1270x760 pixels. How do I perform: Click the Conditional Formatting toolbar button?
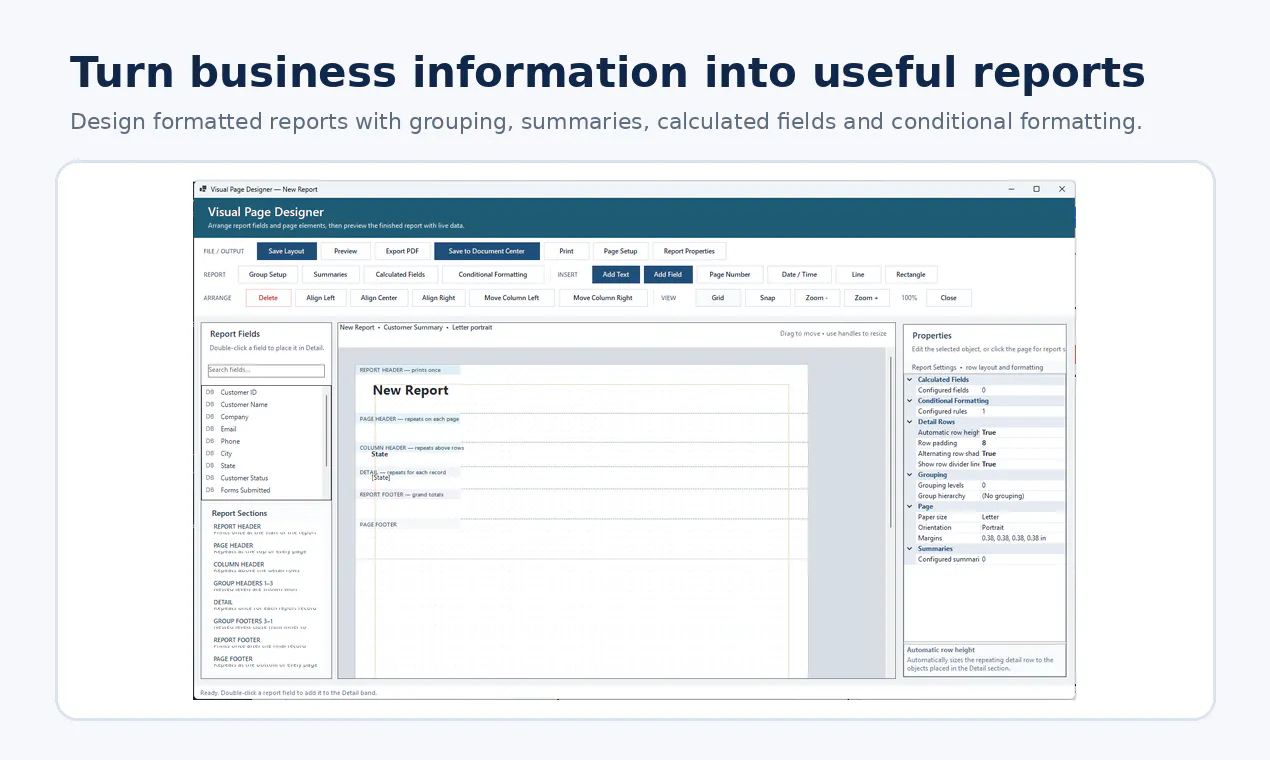tap(493, 274)
